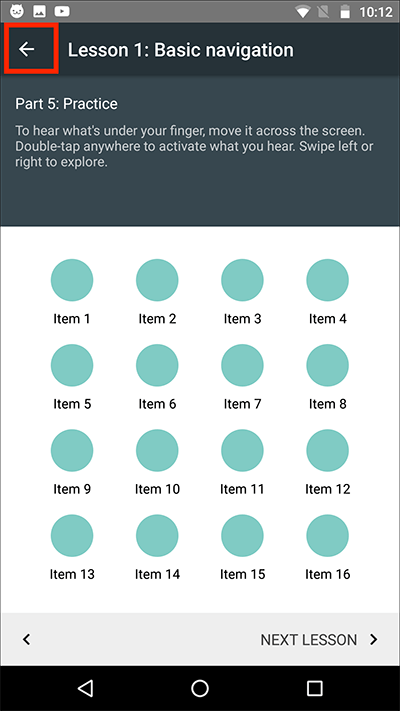Viewport: 400px width, 711px height.
Task: Click the Item 7 label
Action: tap(242, 404)
